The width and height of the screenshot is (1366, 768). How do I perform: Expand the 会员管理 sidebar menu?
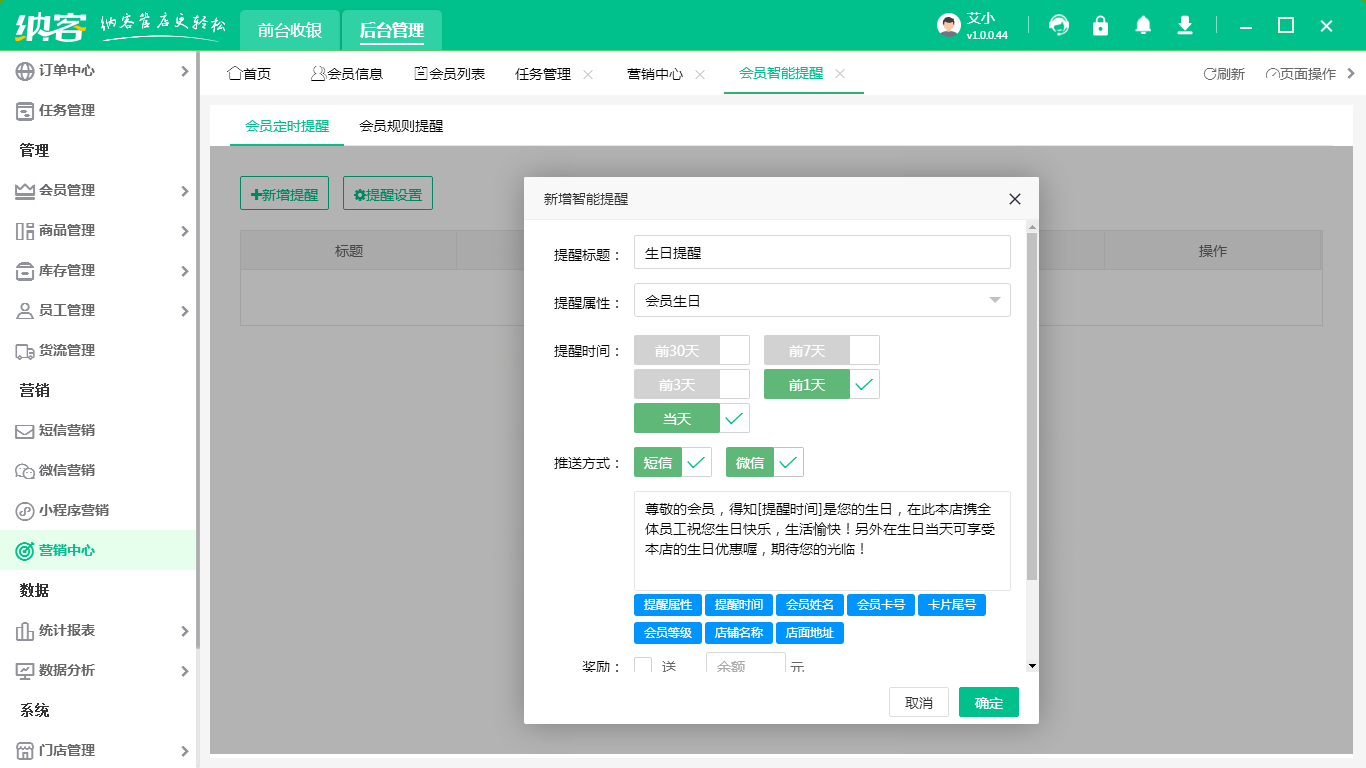pos(98,191)
